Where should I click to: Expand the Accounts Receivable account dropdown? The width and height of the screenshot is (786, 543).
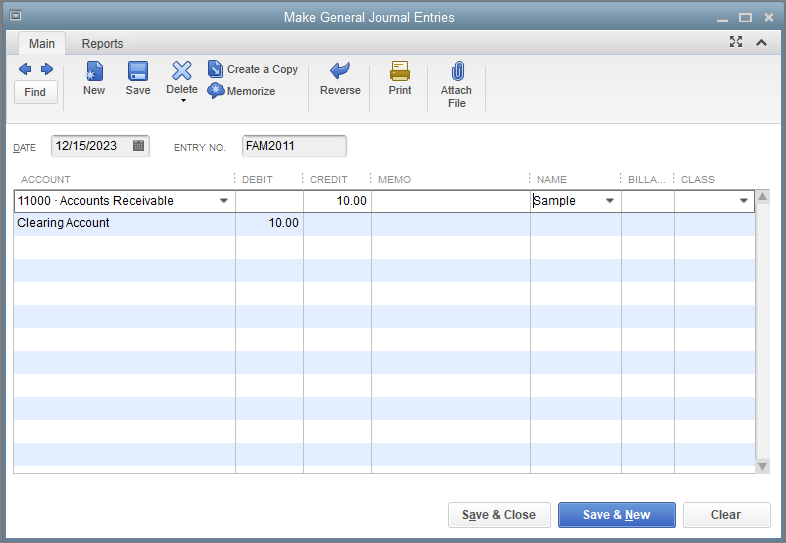(x=224, y=201)
